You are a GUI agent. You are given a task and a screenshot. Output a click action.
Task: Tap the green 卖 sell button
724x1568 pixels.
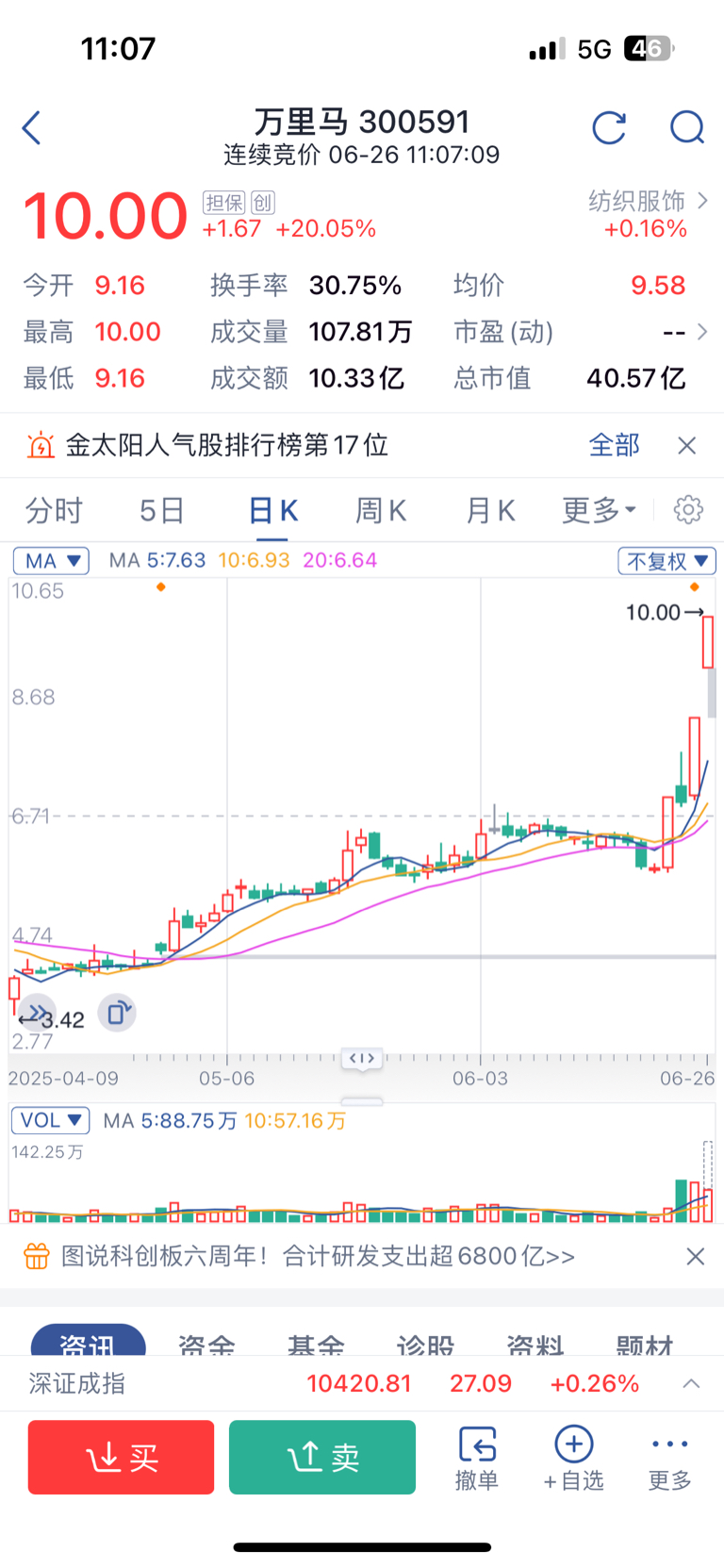[x=322, y=1458]
